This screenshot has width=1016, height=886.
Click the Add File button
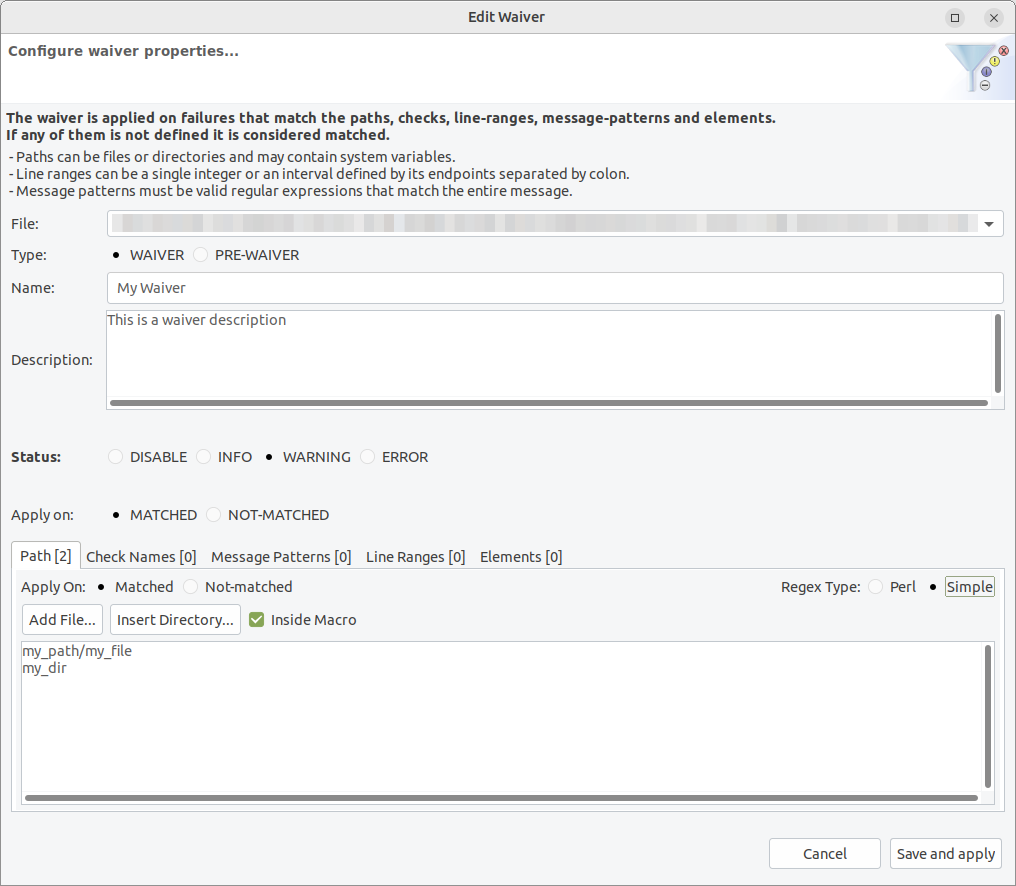(62, 619)
